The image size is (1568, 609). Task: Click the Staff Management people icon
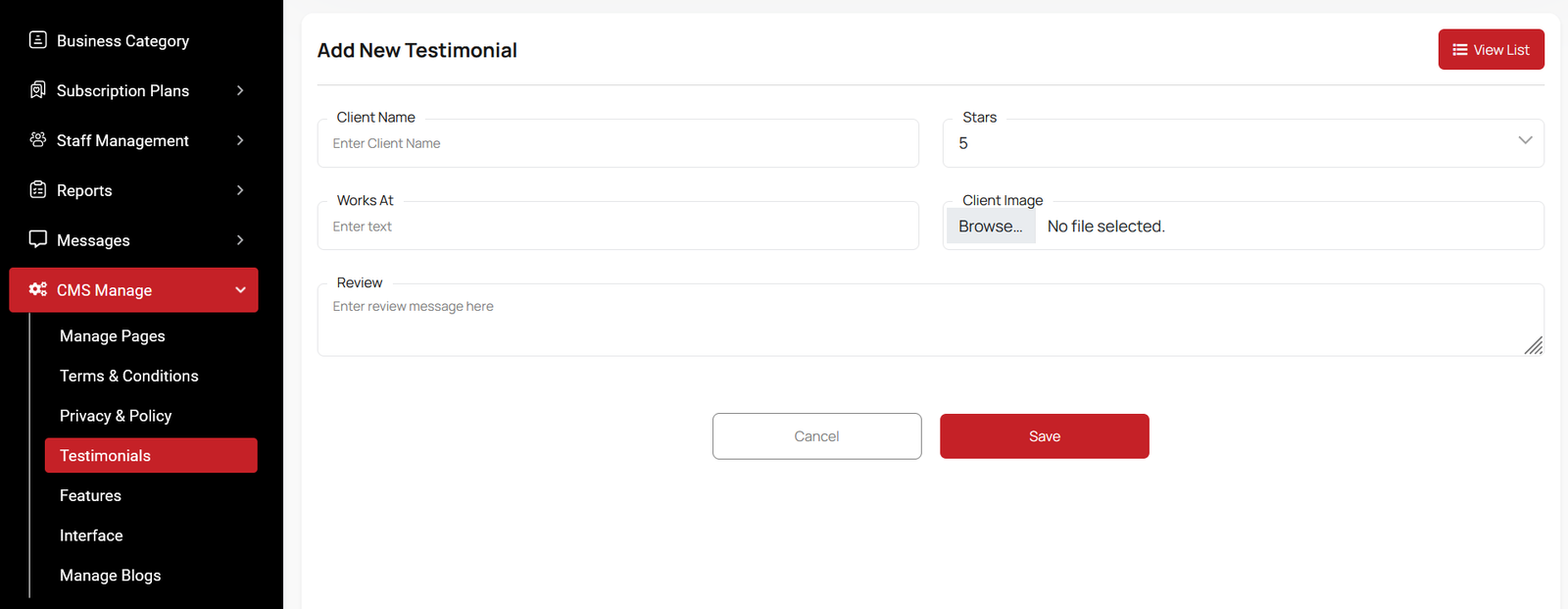coord(38,140)
